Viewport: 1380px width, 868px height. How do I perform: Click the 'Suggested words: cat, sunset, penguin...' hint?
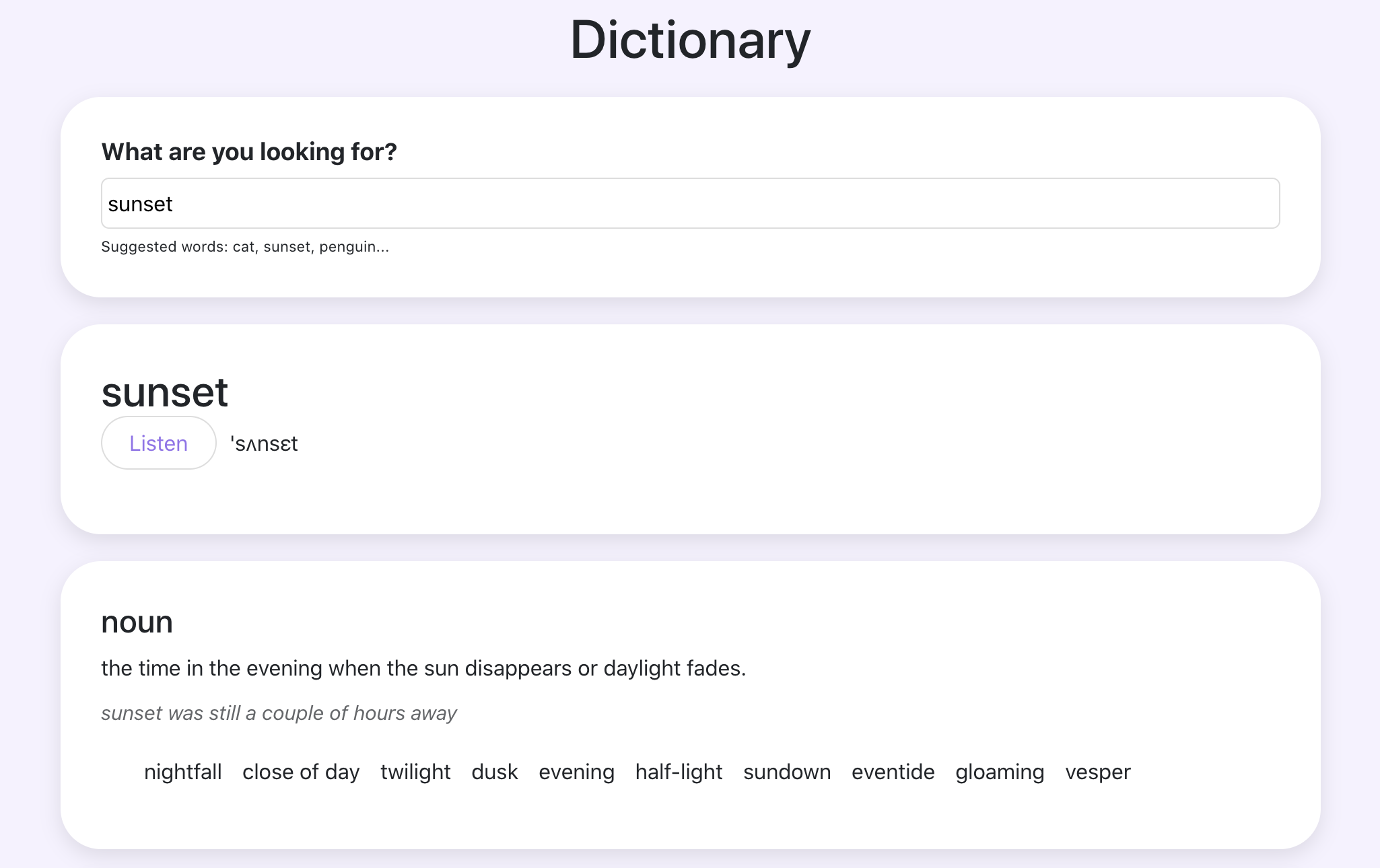[245, 247]
